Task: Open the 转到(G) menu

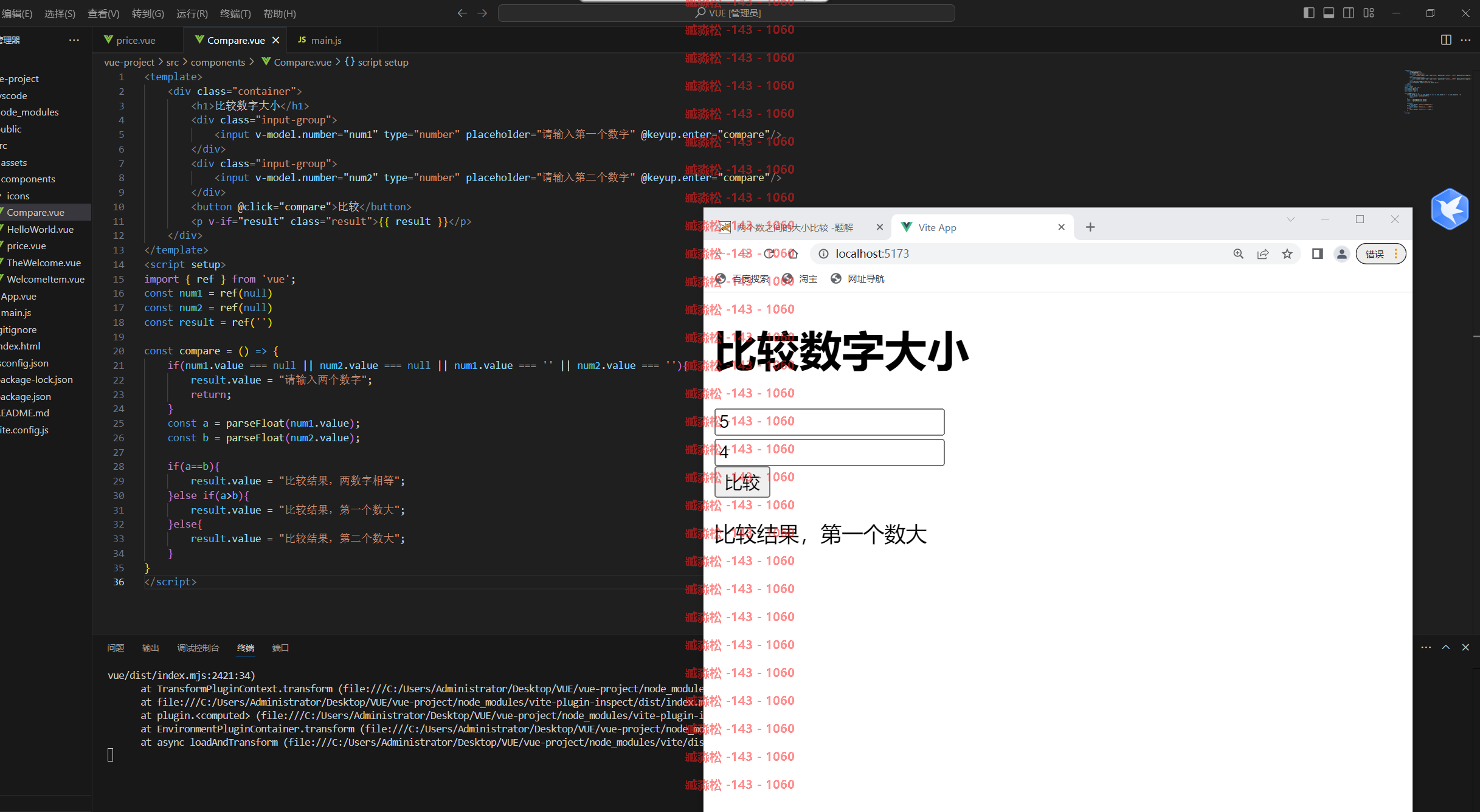Action: click(148, 13)
